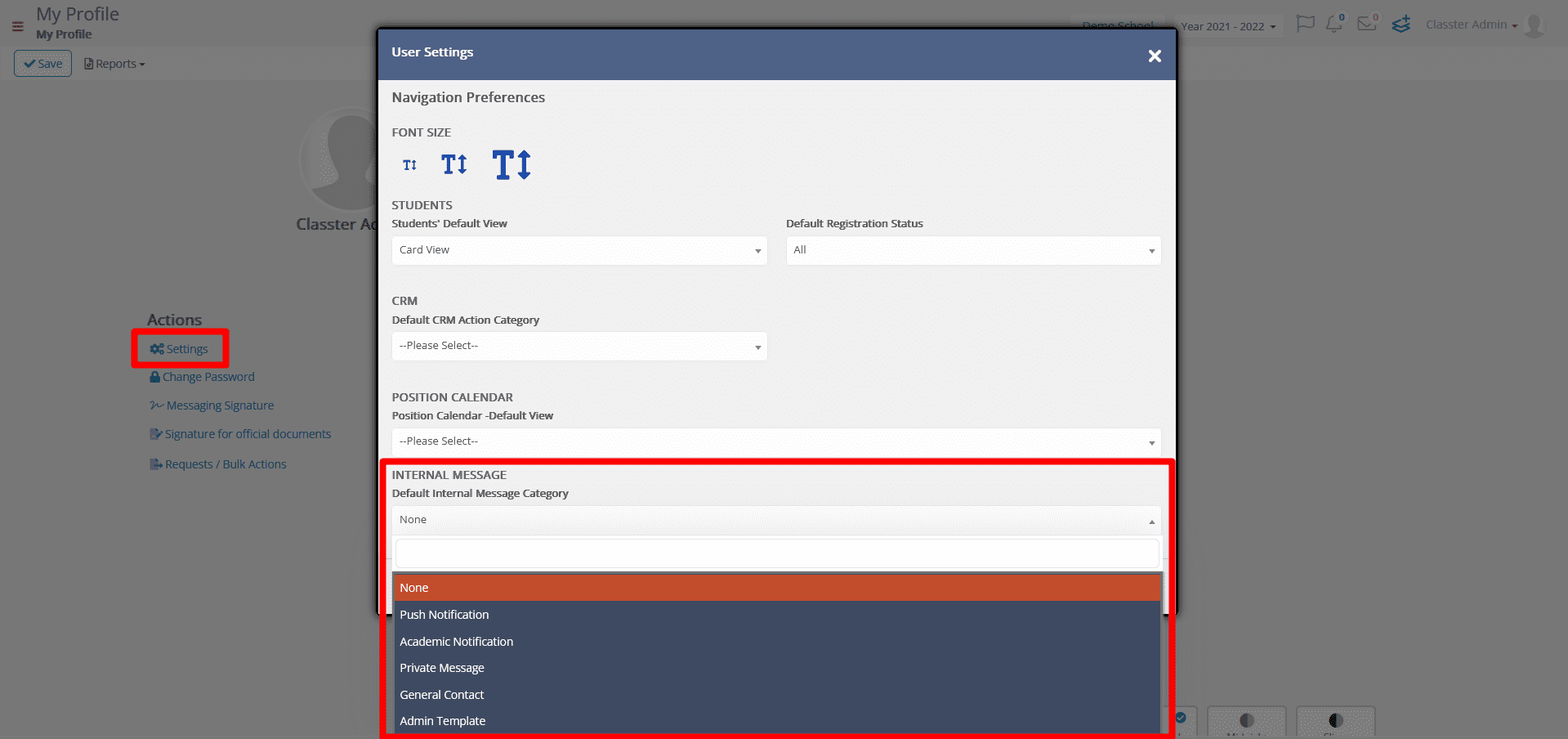Open the Position Calendar Default View dropdown
Image resolution: width=1568 pixels, height=739 pixels.
pyautogui.click(x=776, y=441)
